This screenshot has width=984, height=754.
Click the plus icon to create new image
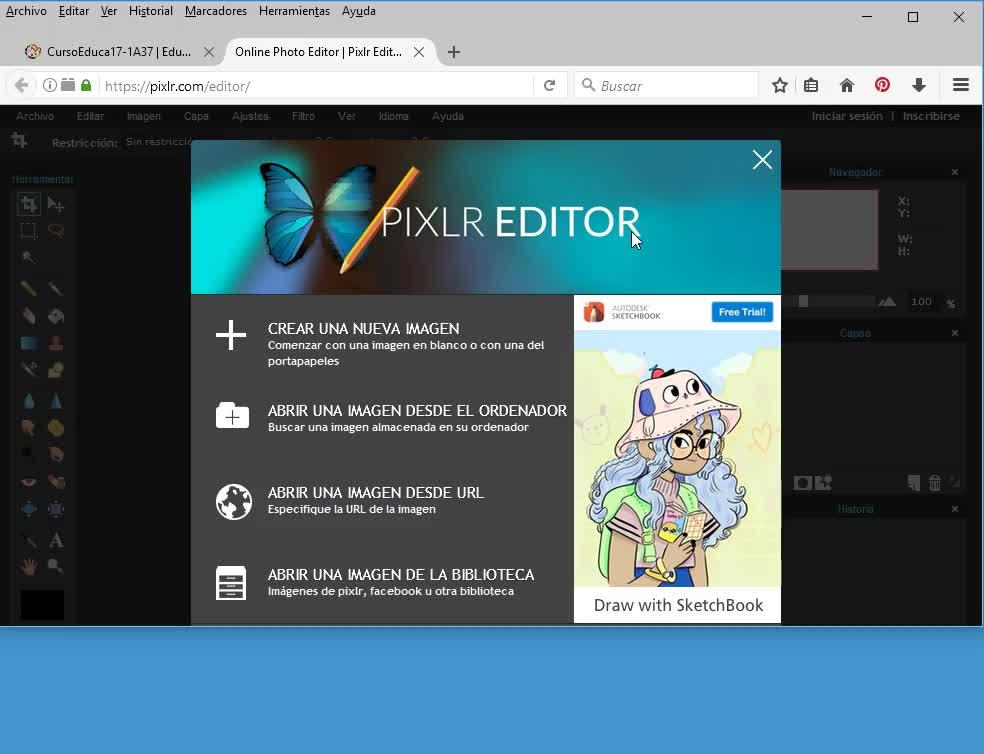point(231,335)
